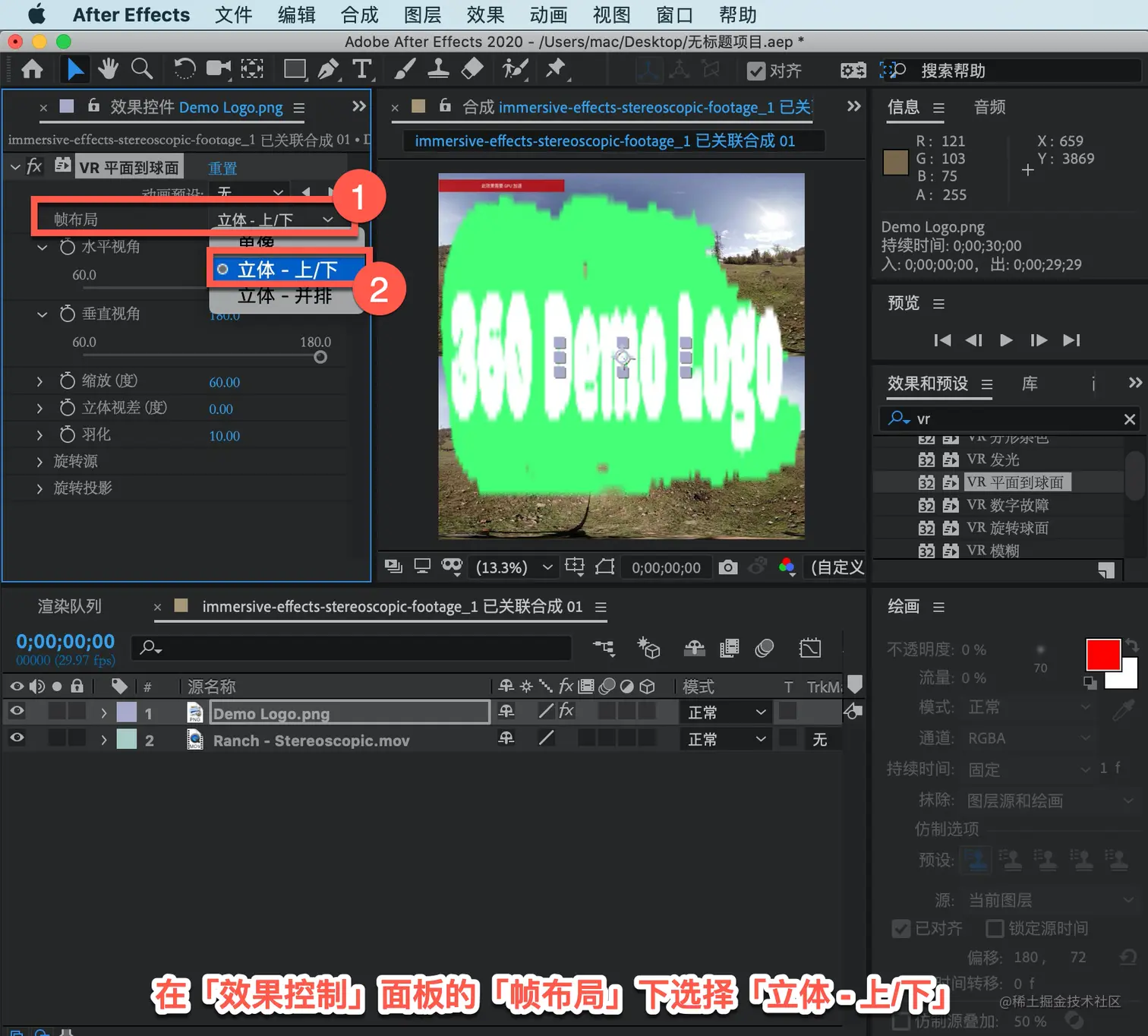
Task: Jump to first frame in preview
Action: 942,340
